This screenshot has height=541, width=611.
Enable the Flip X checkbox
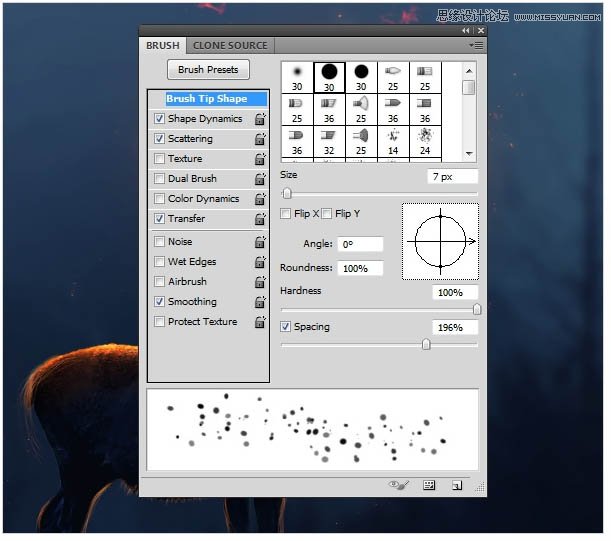(x=286, y=214)
